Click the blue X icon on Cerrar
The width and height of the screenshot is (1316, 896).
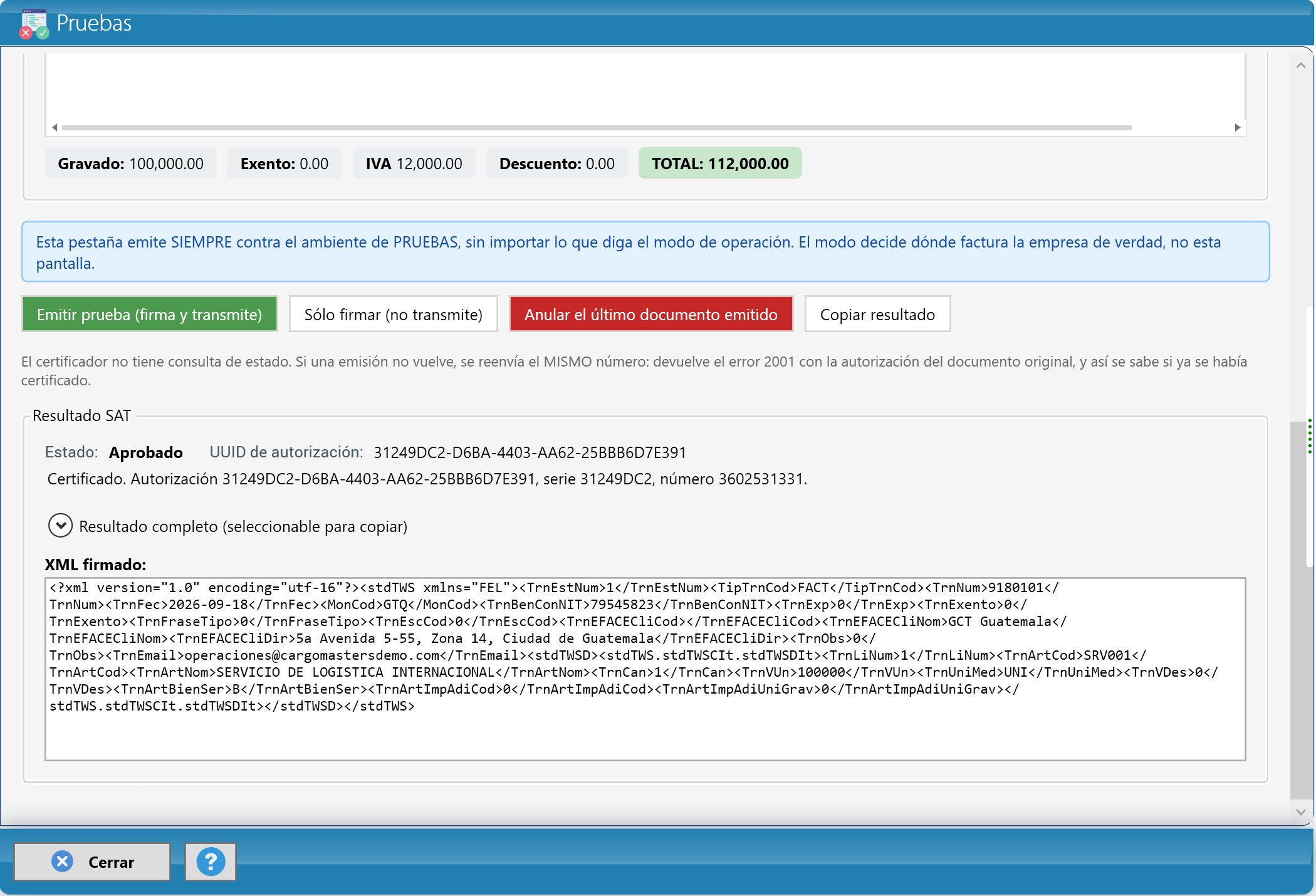(x=62, y=862)
